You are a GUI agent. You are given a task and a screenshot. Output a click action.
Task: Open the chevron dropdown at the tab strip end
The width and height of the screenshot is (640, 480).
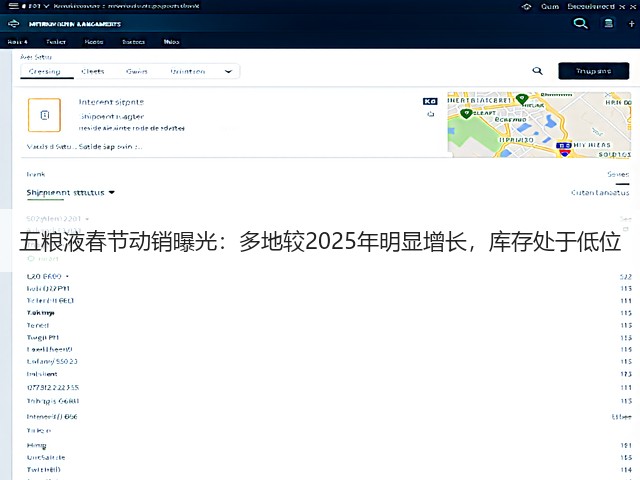pyautogui.click(x=229, y=71)
